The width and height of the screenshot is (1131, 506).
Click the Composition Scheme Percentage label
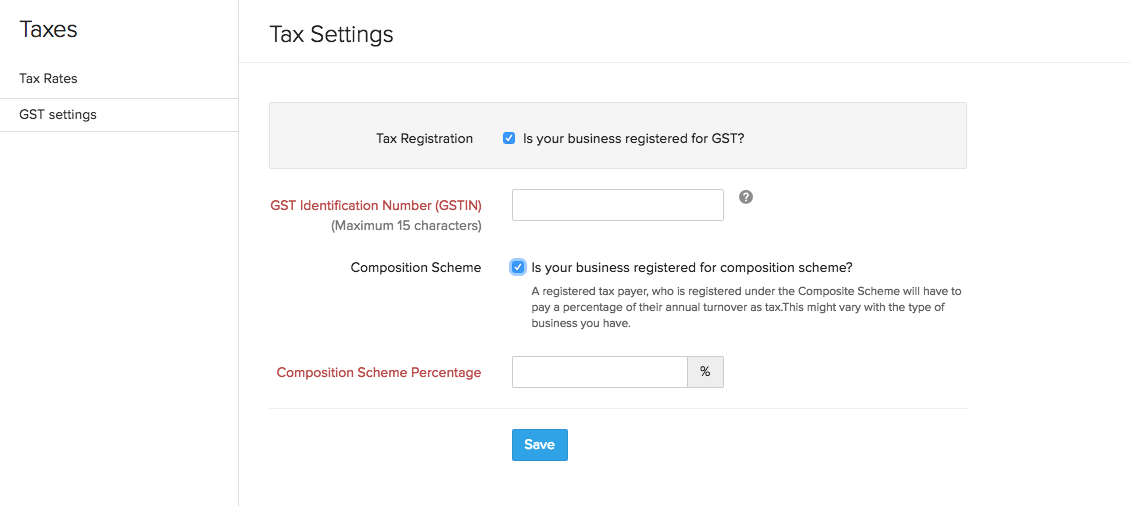(379, 373)
